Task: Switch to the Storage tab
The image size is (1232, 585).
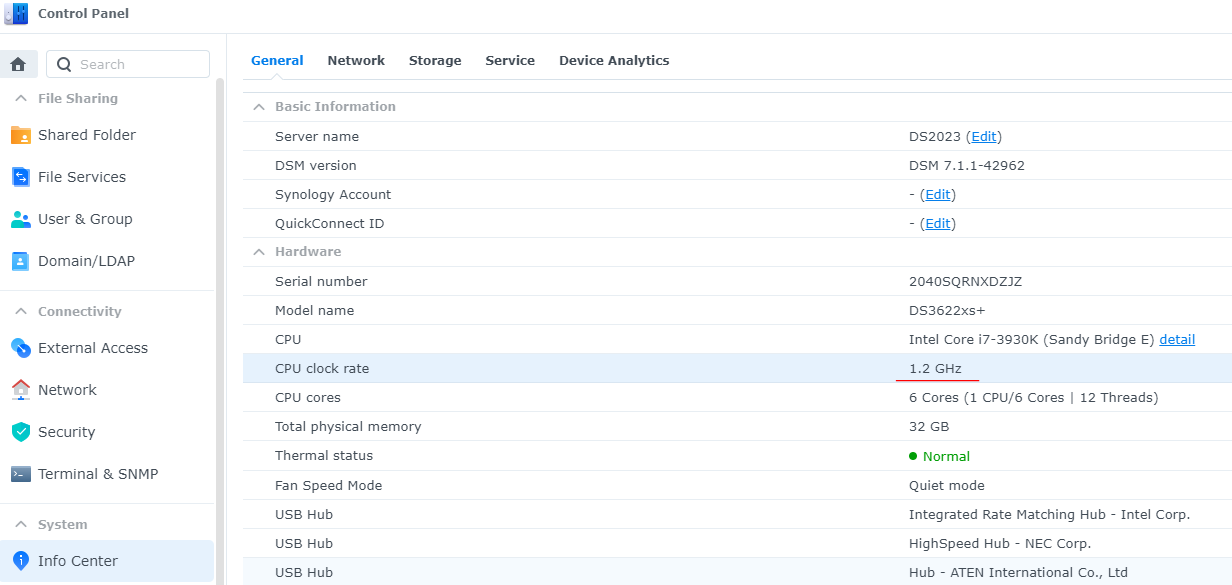Action: (x=435, y=61)
